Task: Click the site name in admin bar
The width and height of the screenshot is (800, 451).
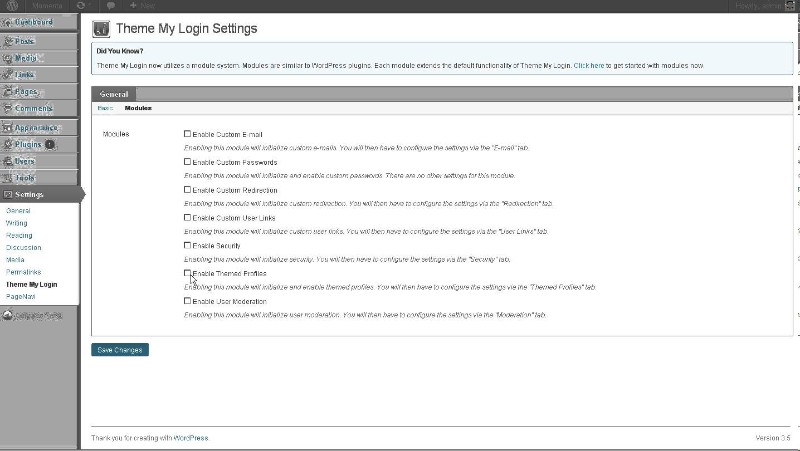Action: pos(47,6)
